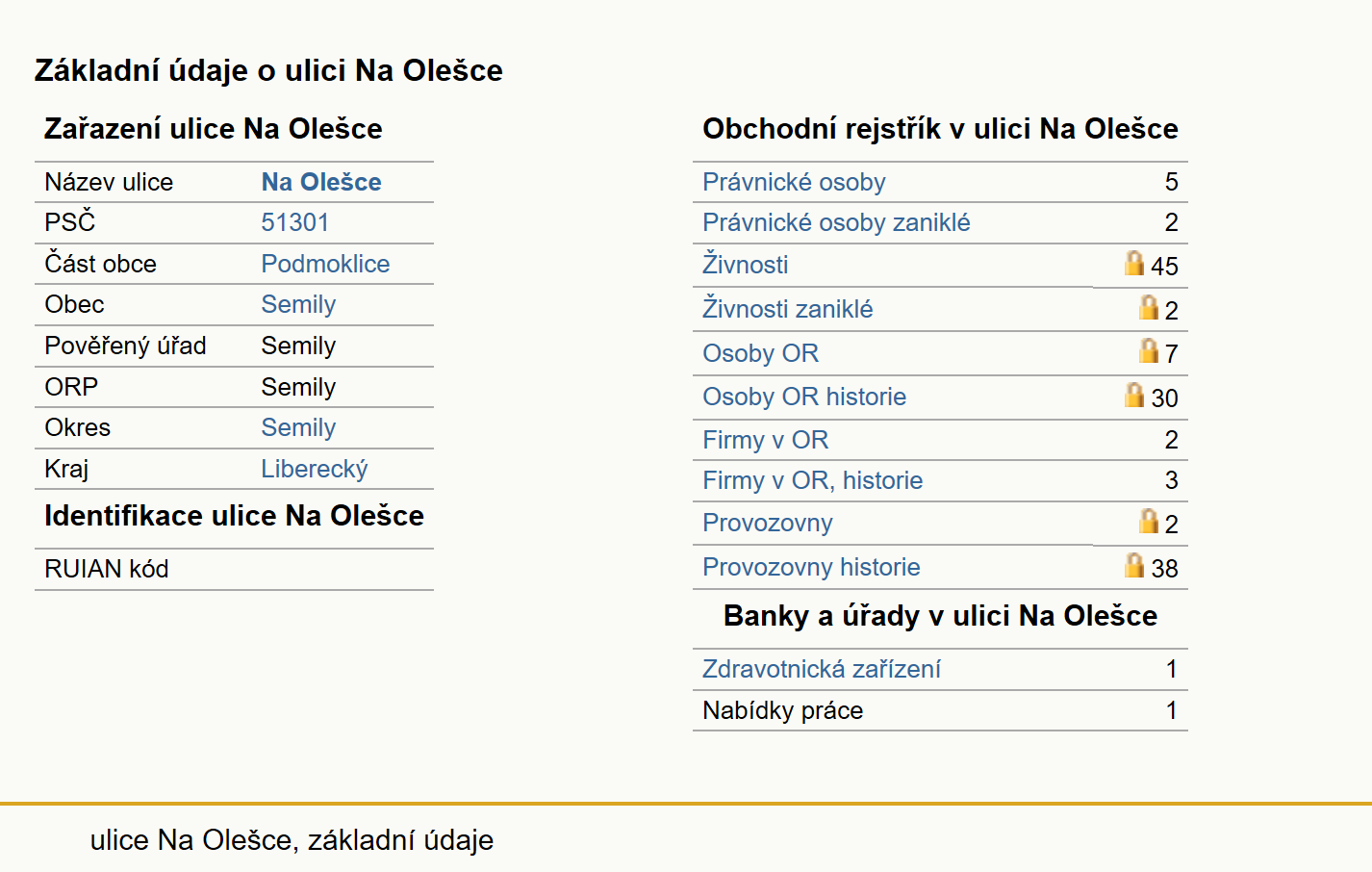Follow the Živnosti link

tap(746, 264)
